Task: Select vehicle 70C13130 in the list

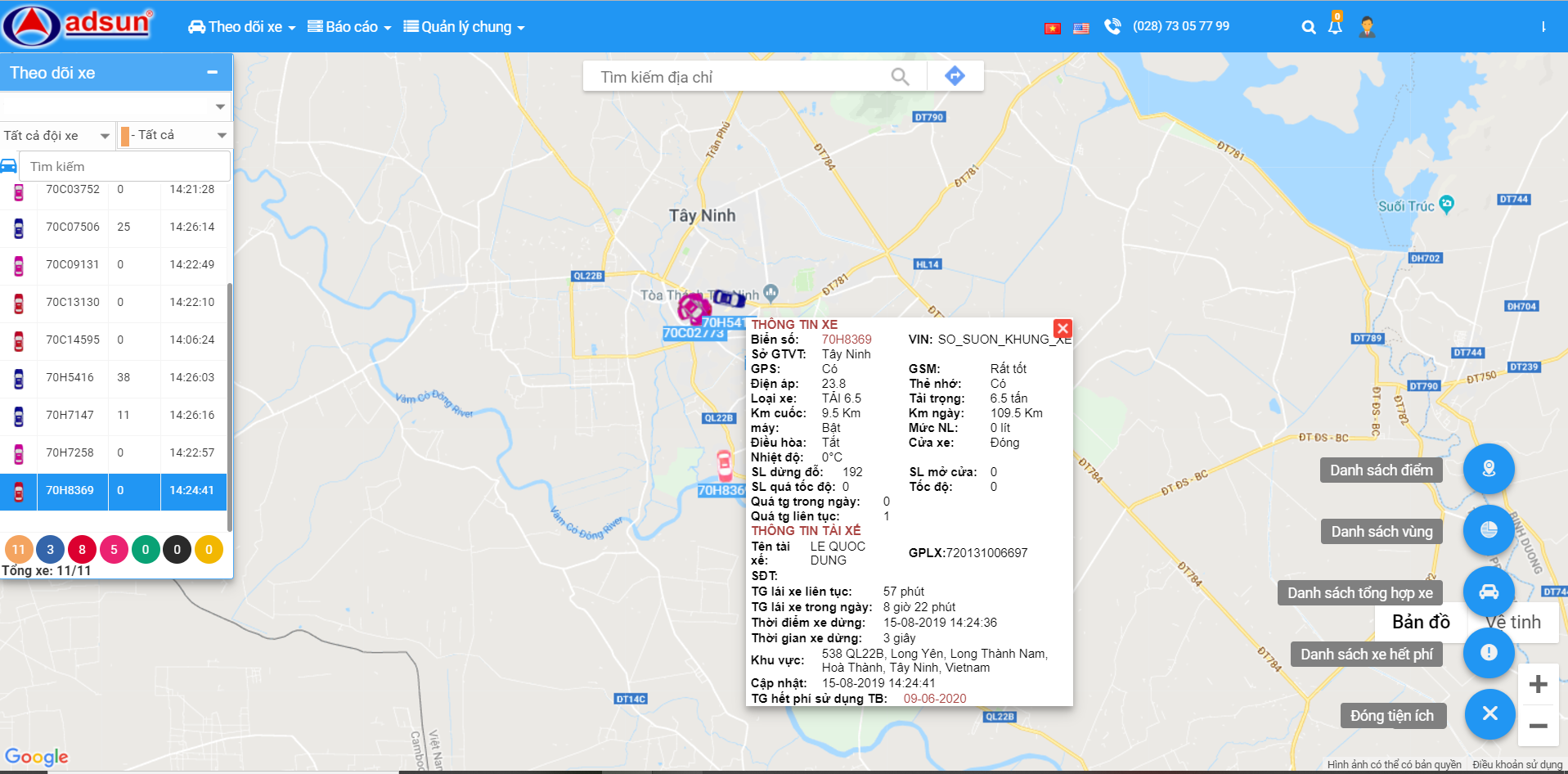Action: [x=114, y=303]
